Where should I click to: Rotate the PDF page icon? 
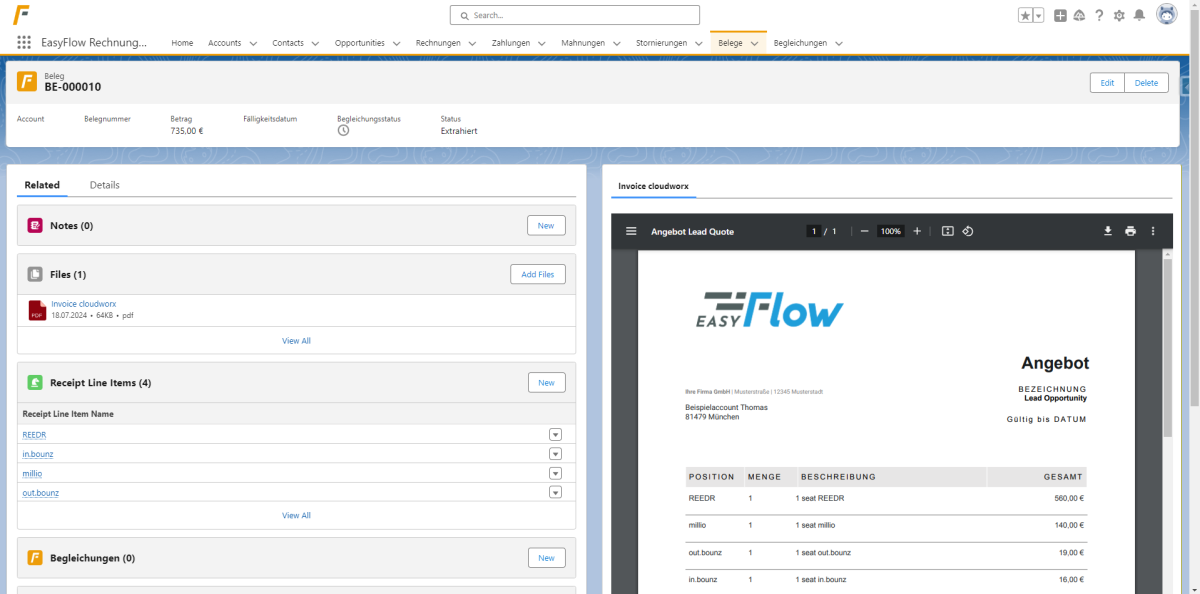tap(968, 231)
